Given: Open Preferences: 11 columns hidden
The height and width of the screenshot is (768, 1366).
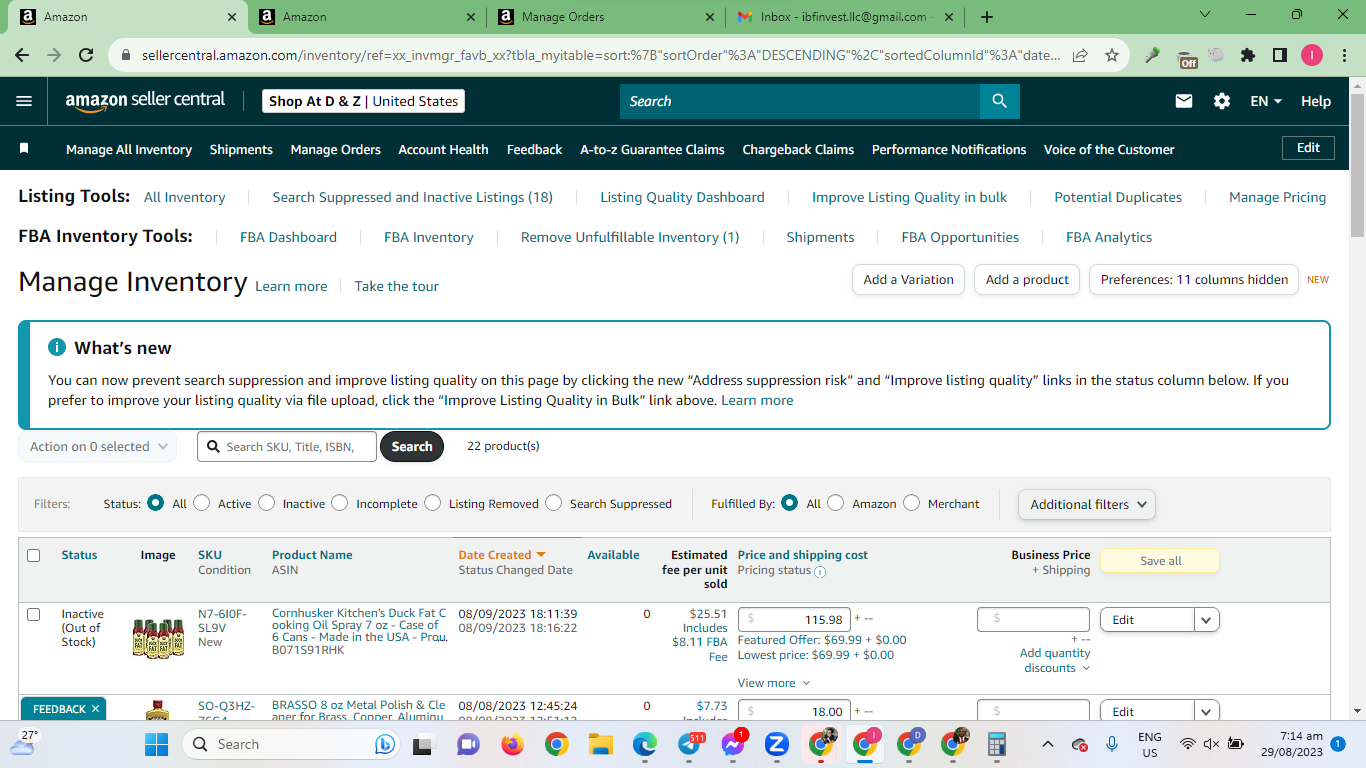Looking at the screenshot, I should pyautogui.click(x=1194, y=280).
